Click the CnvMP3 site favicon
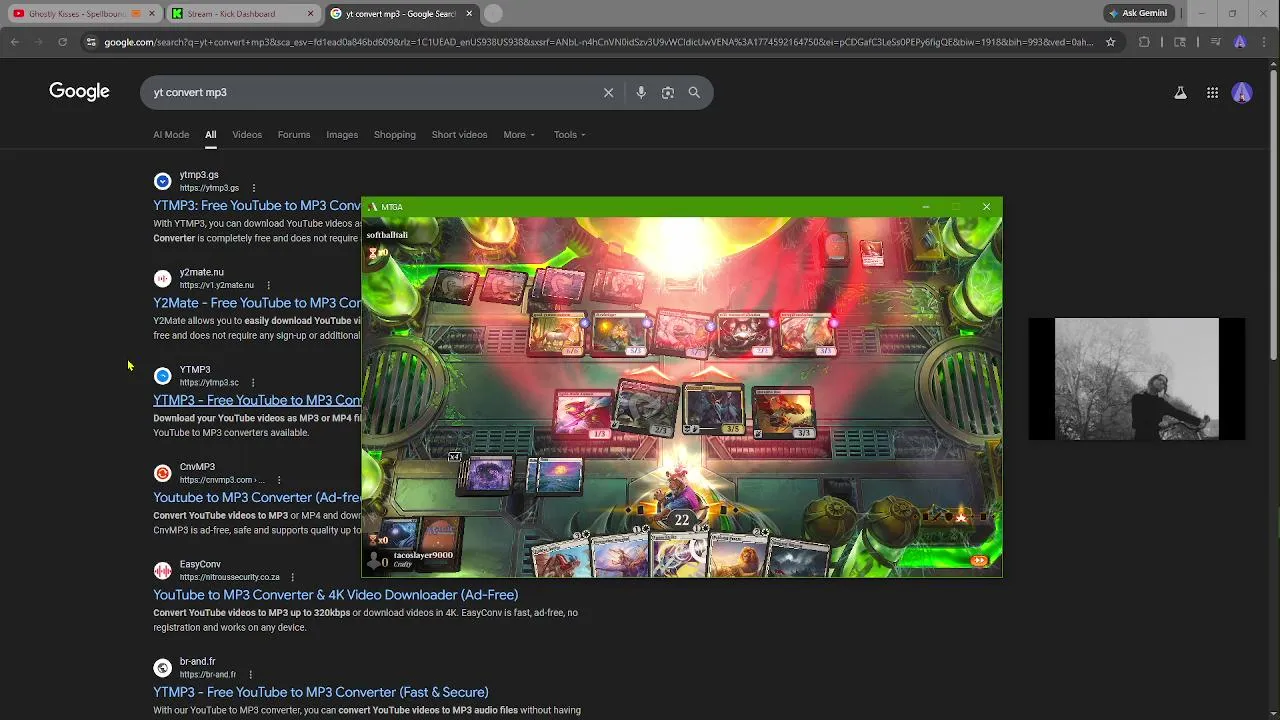Screen dimensions: 1280x720 [x=162, y=473]
